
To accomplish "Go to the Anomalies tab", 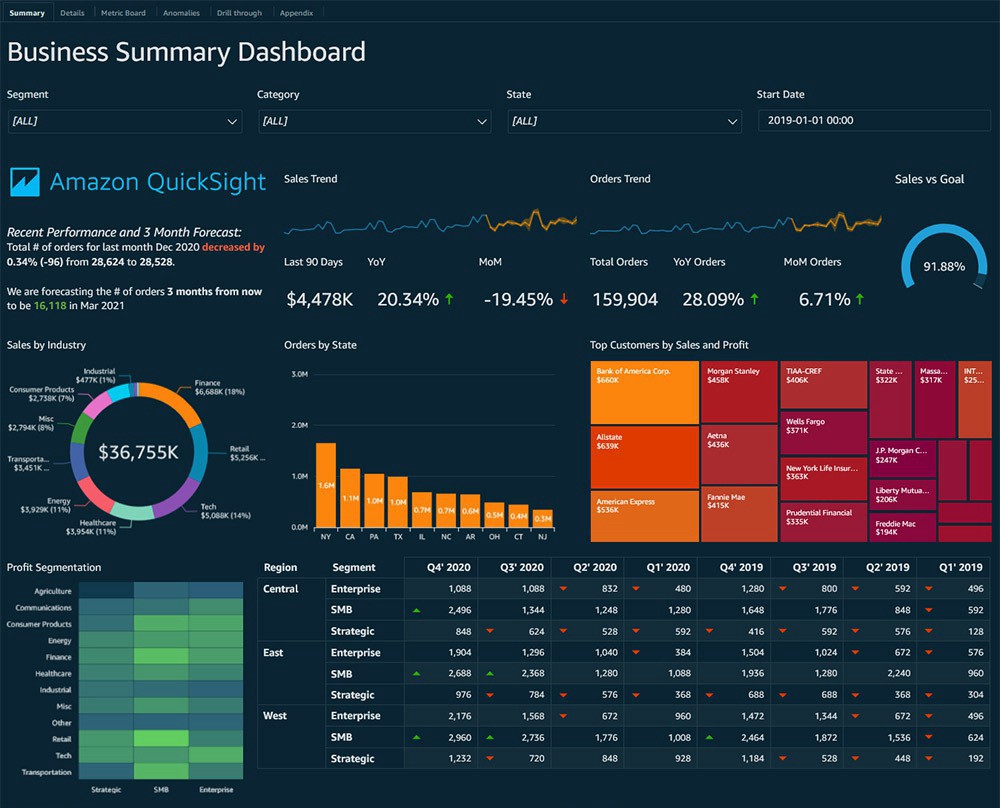I will (x=181, y=13).
